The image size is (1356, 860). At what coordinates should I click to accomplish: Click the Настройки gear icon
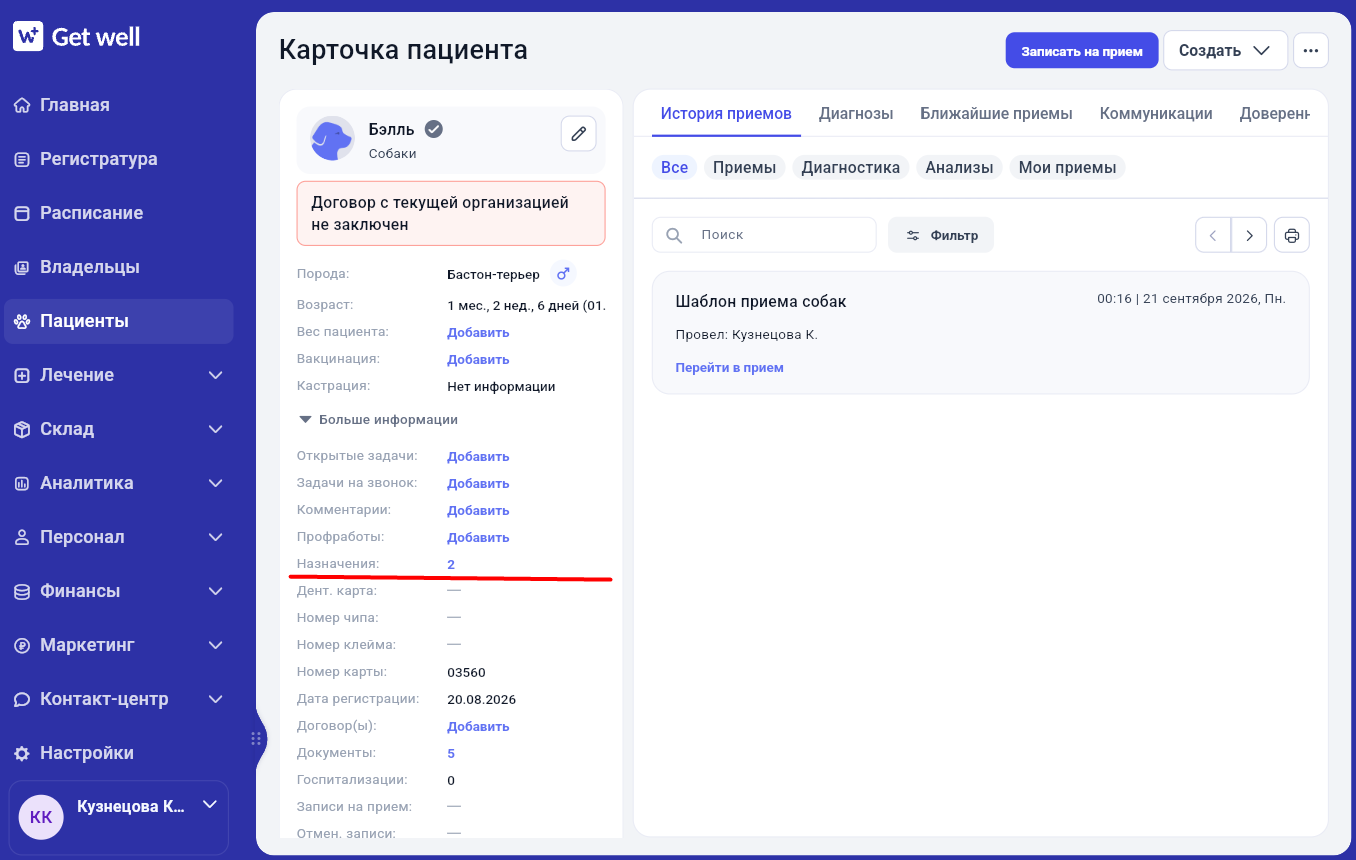22,753
